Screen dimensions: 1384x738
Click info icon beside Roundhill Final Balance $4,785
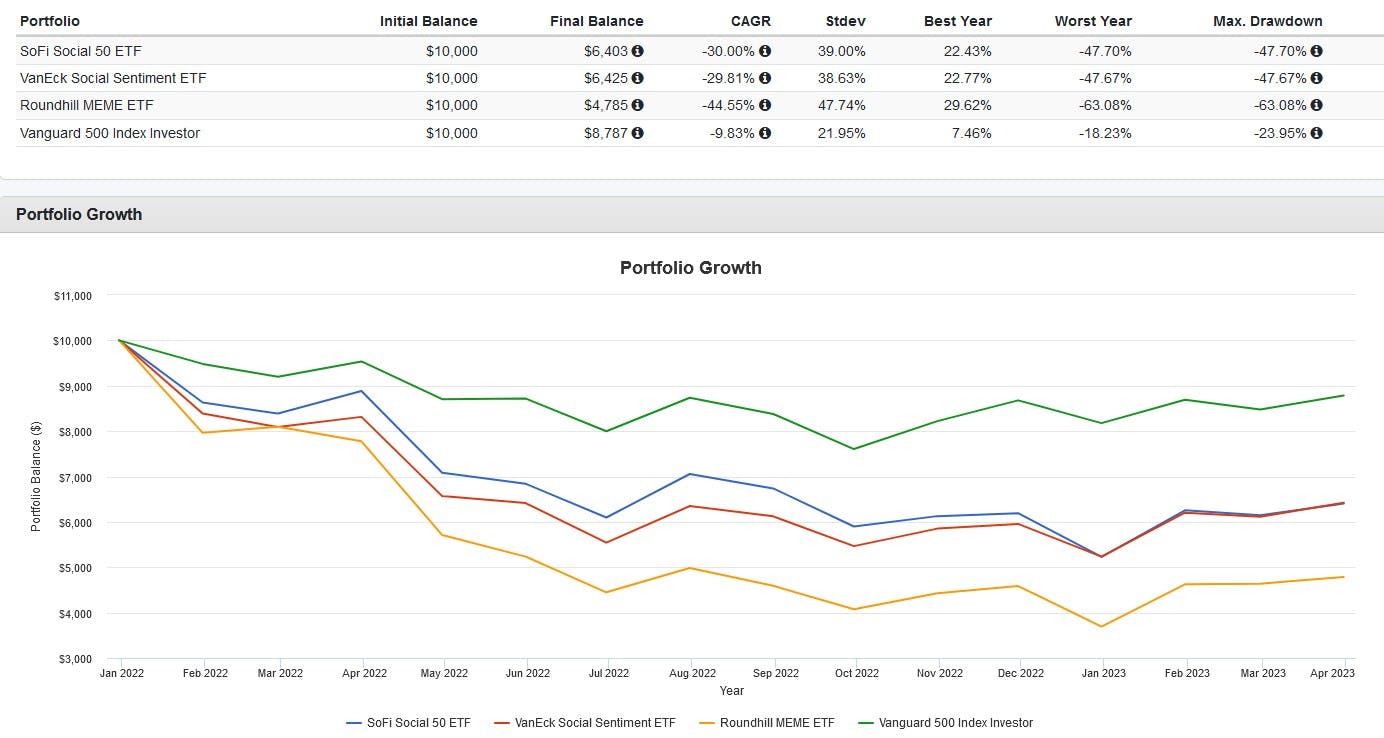pos(638,105)
